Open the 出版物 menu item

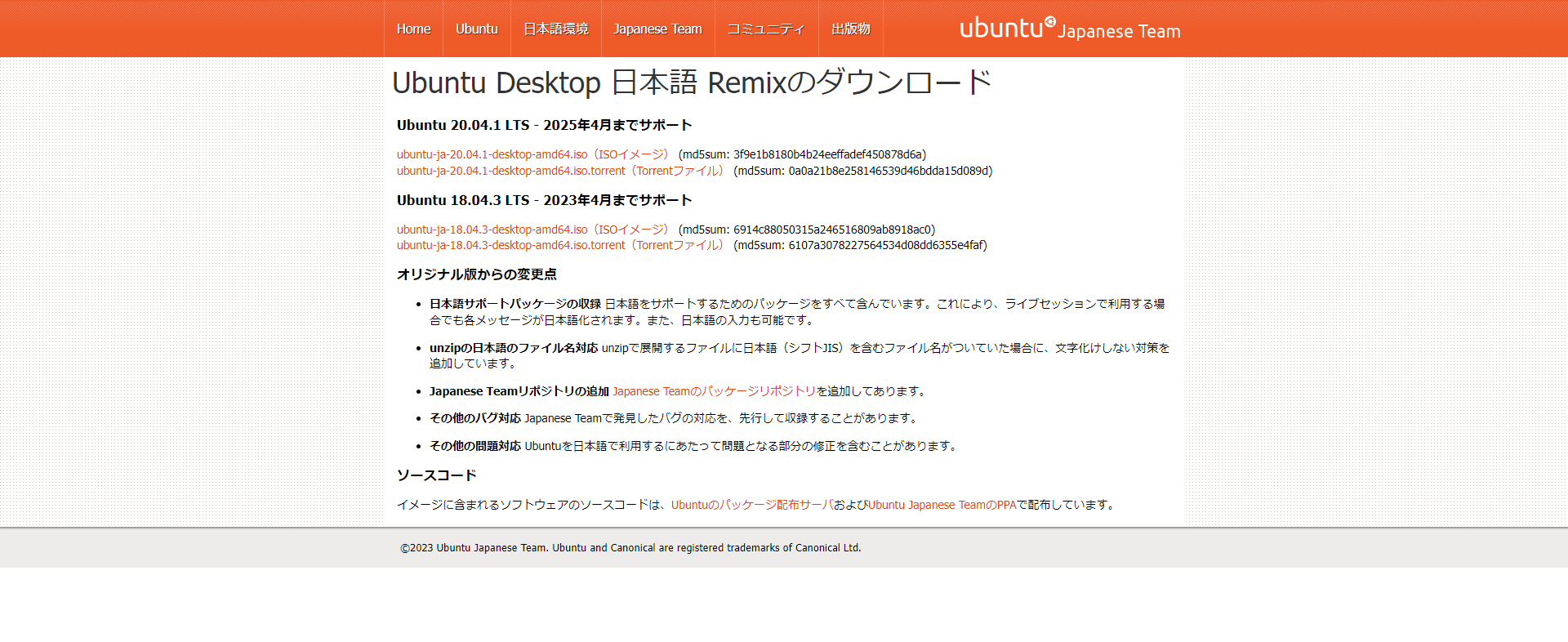851,29
